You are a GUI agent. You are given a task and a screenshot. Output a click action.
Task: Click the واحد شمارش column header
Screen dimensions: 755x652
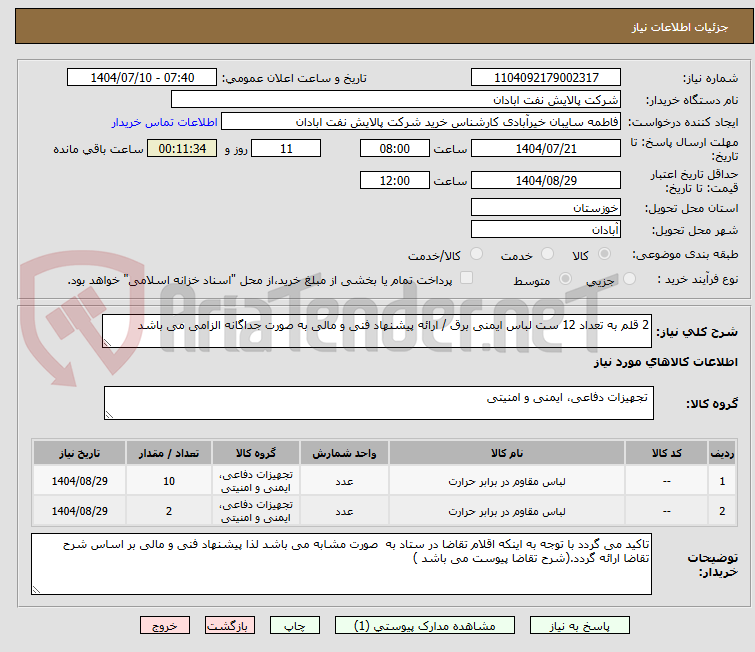(344, 453)
